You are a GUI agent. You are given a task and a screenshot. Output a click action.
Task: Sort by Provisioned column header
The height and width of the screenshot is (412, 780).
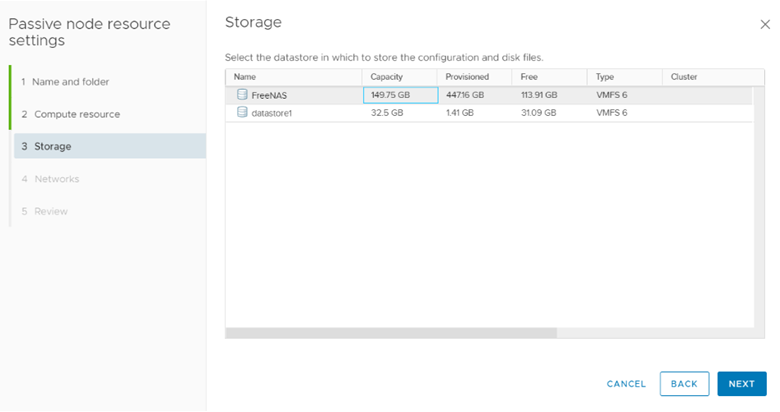(467, 76)
